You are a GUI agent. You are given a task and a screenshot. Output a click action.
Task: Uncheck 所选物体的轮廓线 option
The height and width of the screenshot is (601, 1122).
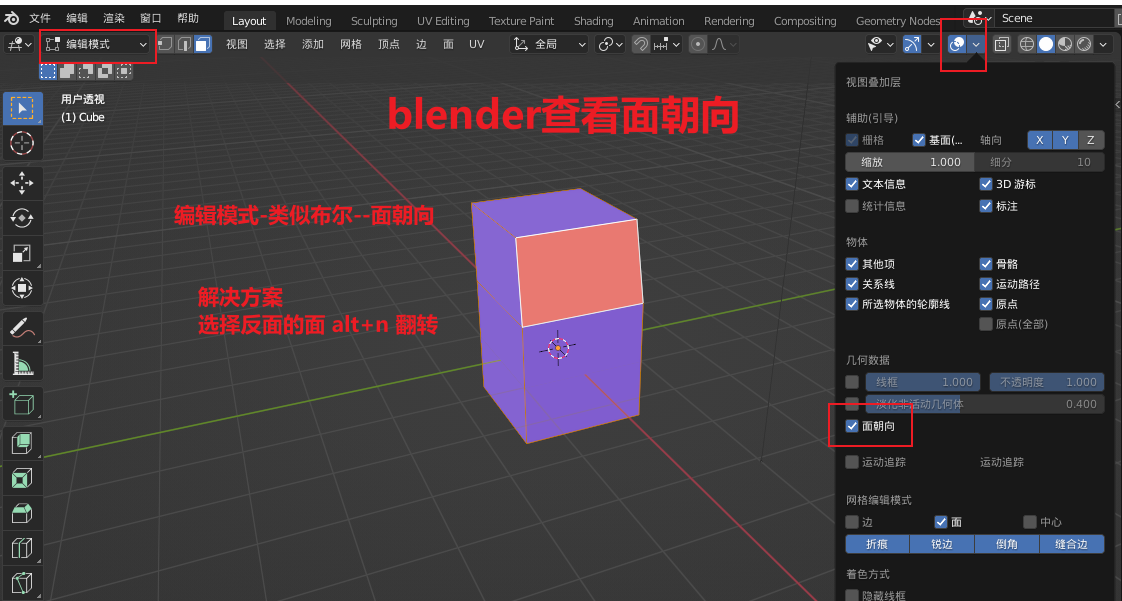coord(852,304)
